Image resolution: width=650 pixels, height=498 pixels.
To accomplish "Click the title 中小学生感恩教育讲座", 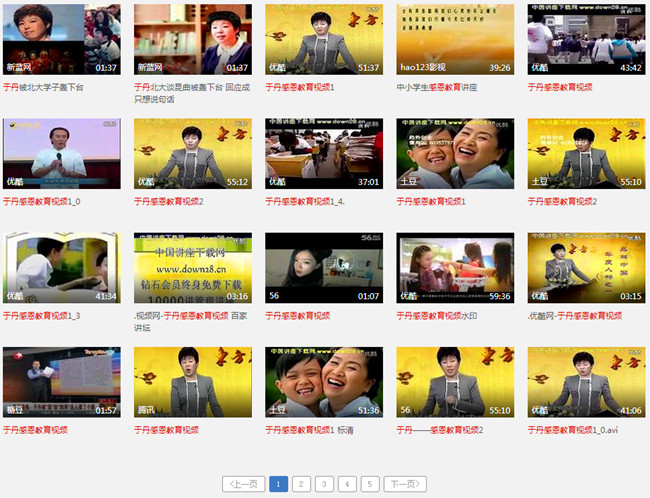I will point(437,87).
